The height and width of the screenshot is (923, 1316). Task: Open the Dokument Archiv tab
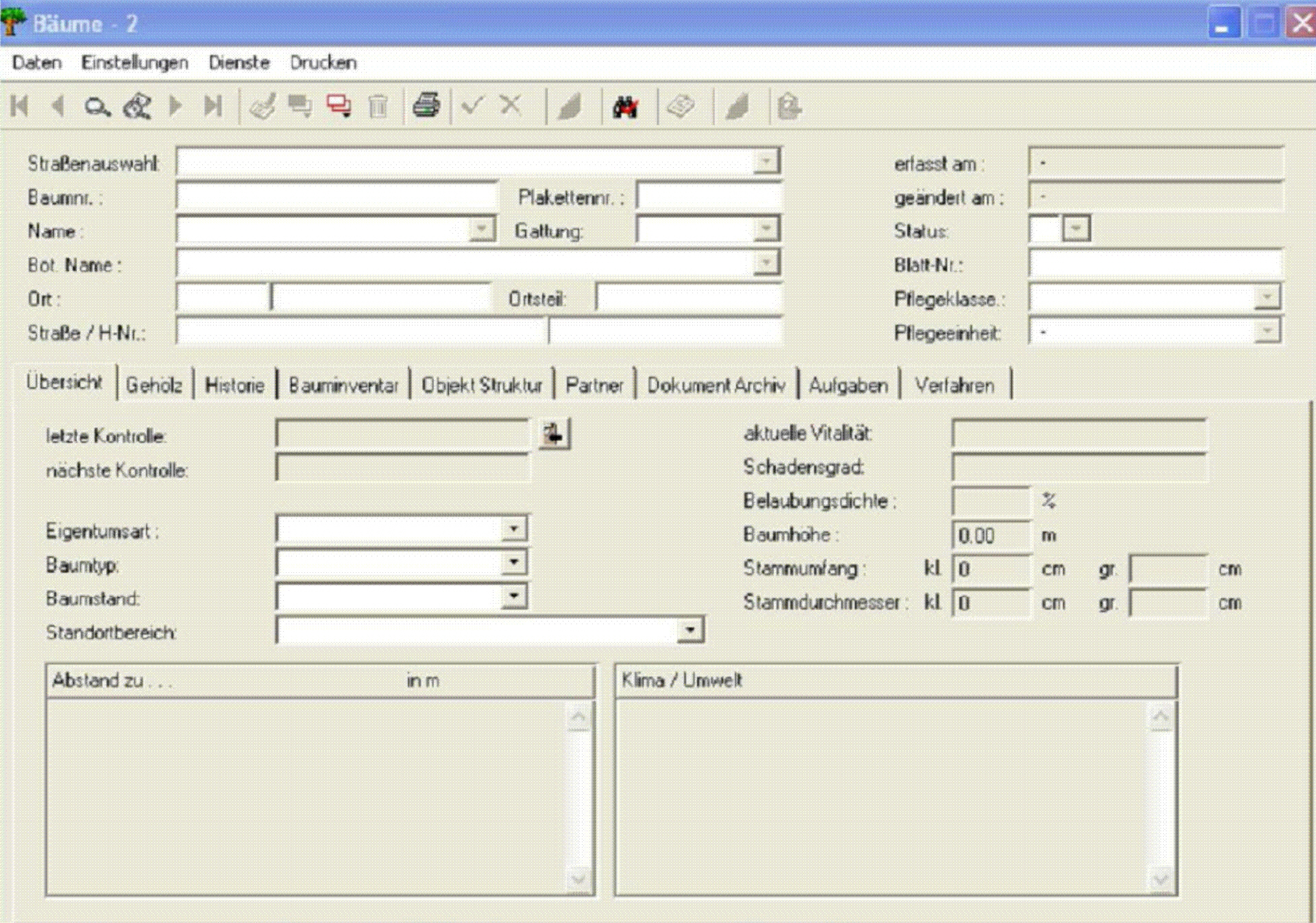coord(716,385)
